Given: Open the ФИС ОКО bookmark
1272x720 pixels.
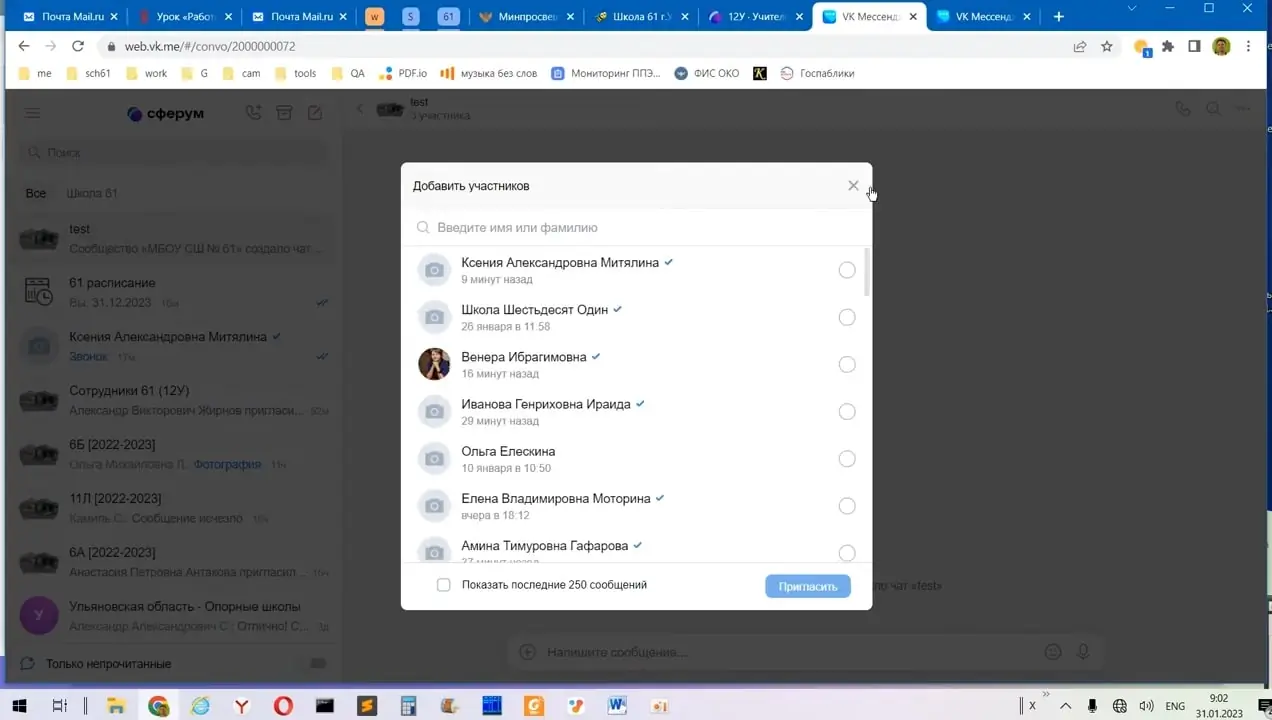Looking at the screenshot, I should coord(707,73).
